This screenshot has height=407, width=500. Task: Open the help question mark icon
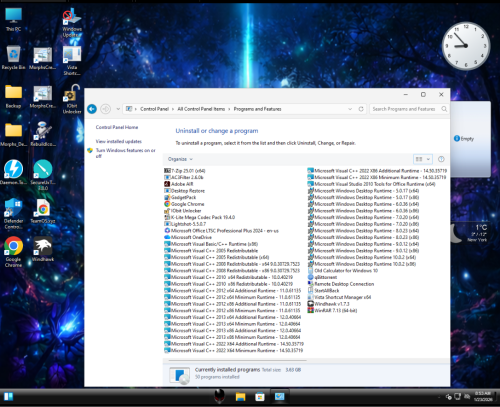coord(441,159)
